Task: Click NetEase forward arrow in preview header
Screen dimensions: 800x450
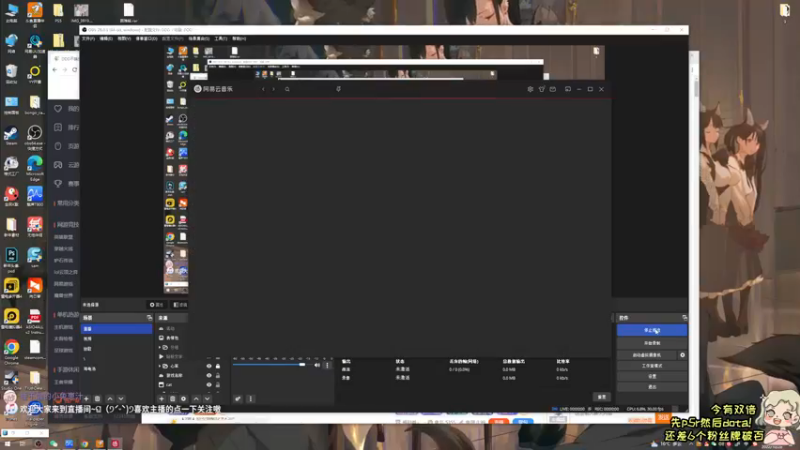Action: (273, 89)
